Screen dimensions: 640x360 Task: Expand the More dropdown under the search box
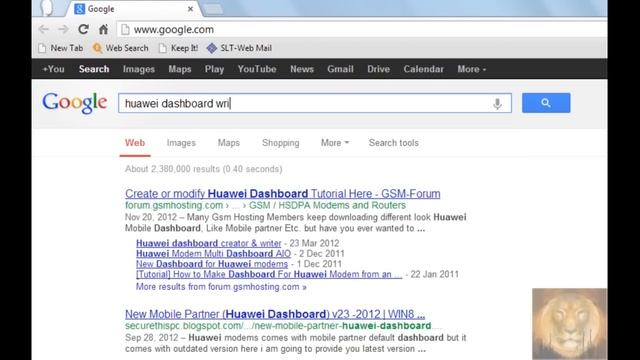335,143
